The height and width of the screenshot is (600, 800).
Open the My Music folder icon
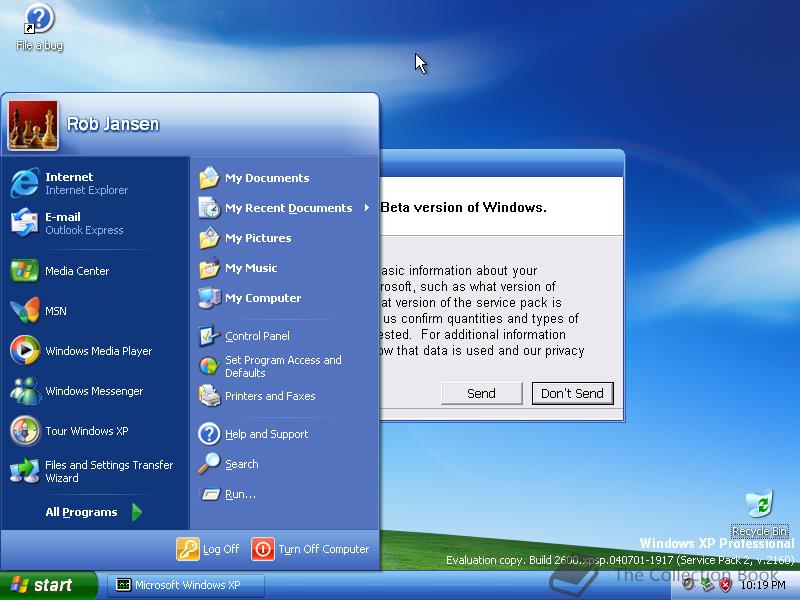coord(209,268)
